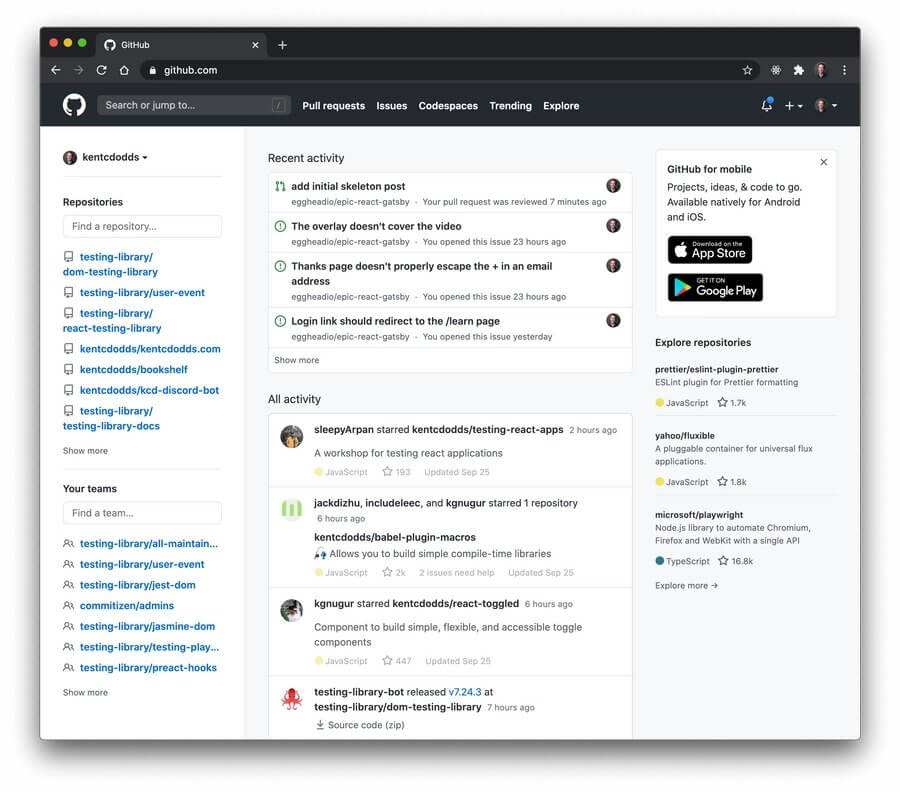Image resolution: width=900 pixels, height=792 pixels.
Task: Open the React DevTools extension icon
Action: pyautogui.click(x=775, y=70)
